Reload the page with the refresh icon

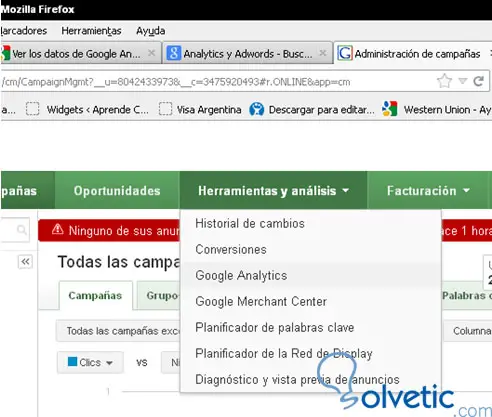click(x=478, y=81)
